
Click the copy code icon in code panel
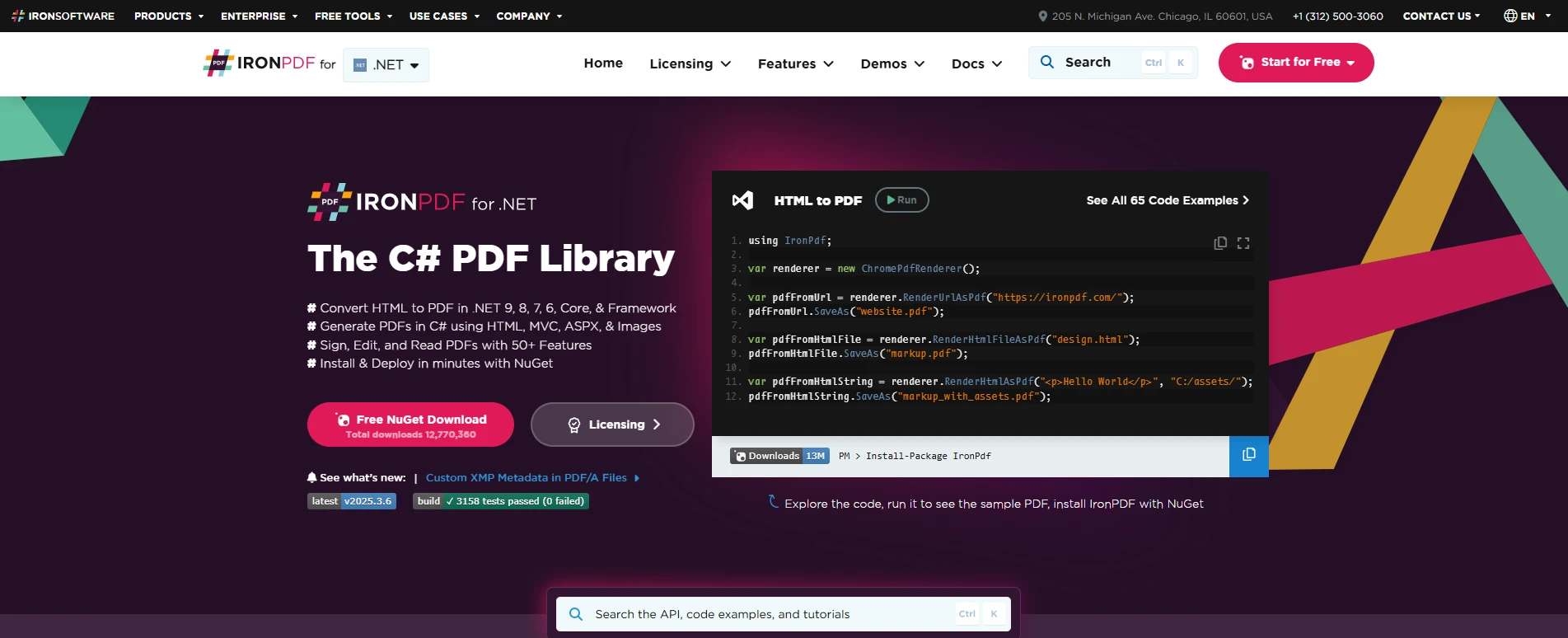point(1220,243)
